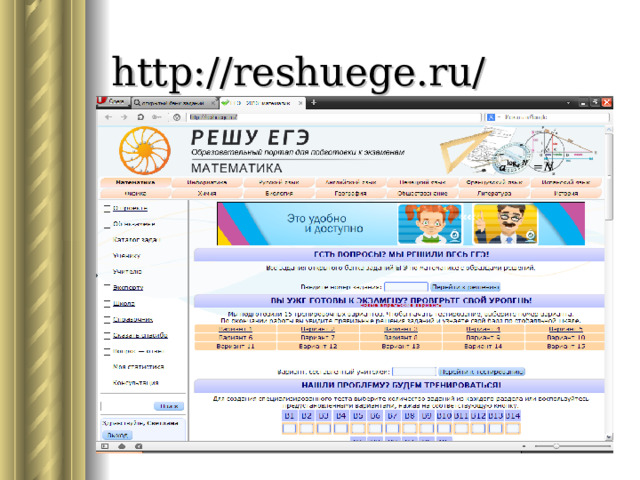Open the Учителю sidebar link
The height and width of the screenshot is (480, 640).
127,271
